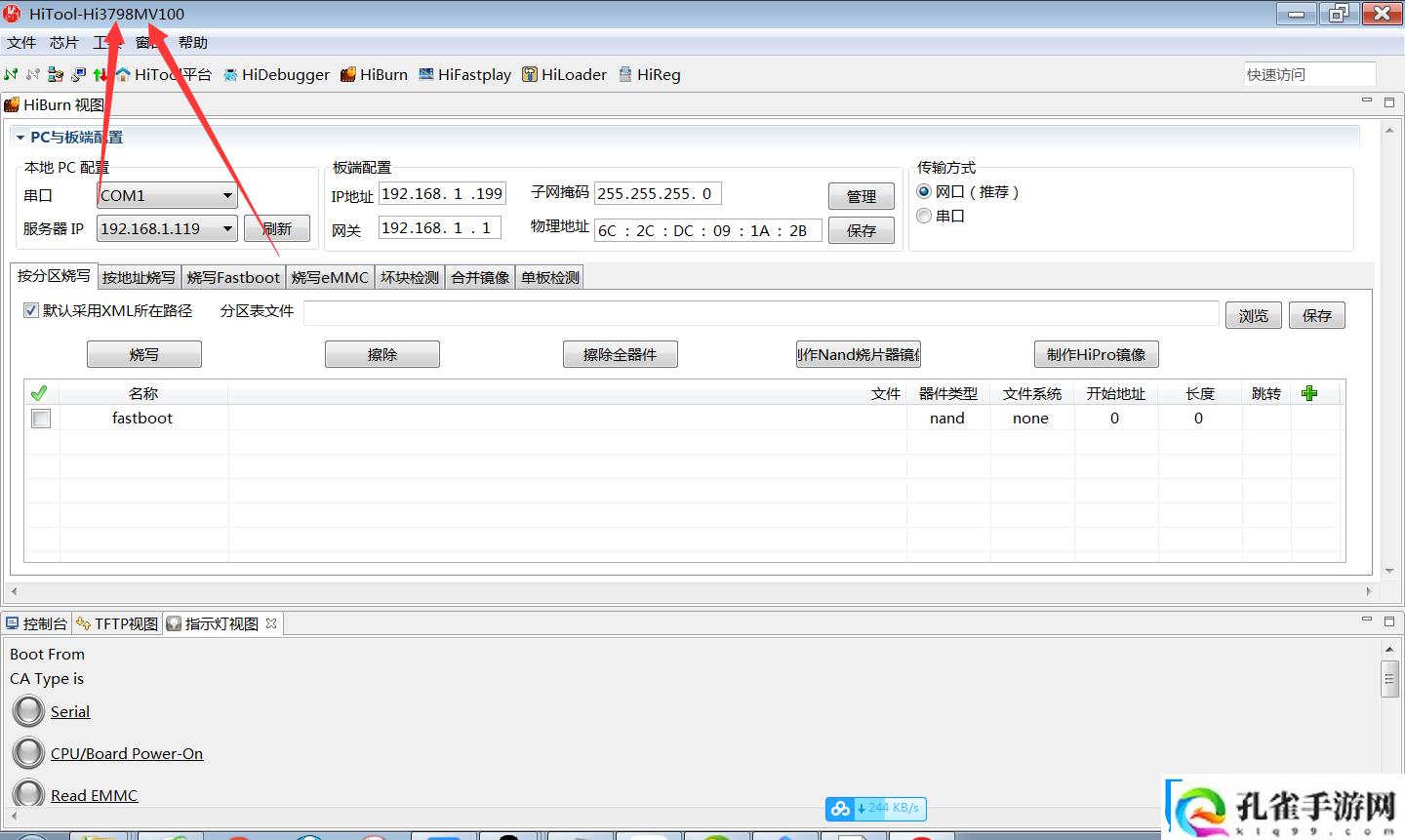Switch to 烧写eMMC tab
The width and height of the screenshot is (1405, 840).
[x=330, y=277]
